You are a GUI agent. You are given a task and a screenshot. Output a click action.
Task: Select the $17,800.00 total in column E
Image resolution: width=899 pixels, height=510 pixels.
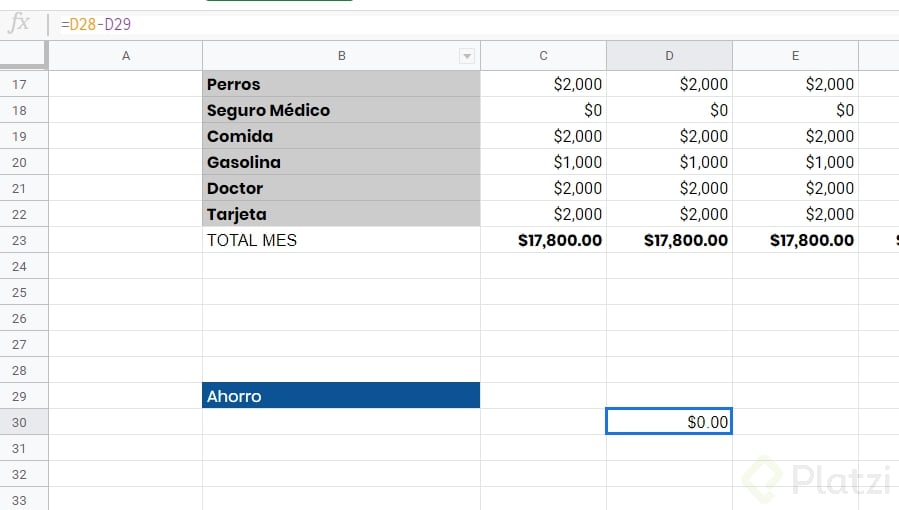pyautogui.click(x=795, y=240)
